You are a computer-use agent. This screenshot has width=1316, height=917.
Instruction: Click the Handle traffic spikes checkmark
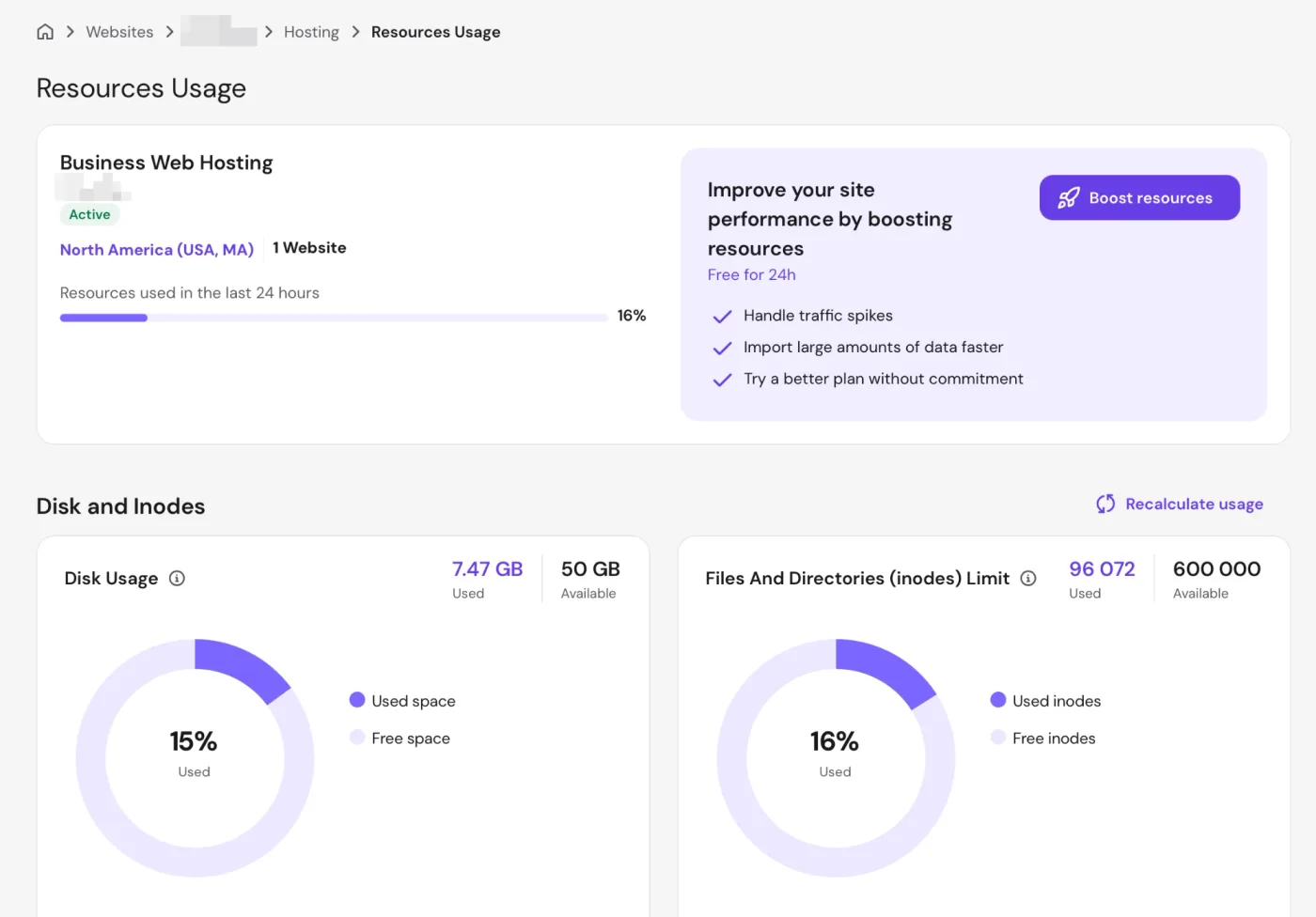[x=722, y=317]
